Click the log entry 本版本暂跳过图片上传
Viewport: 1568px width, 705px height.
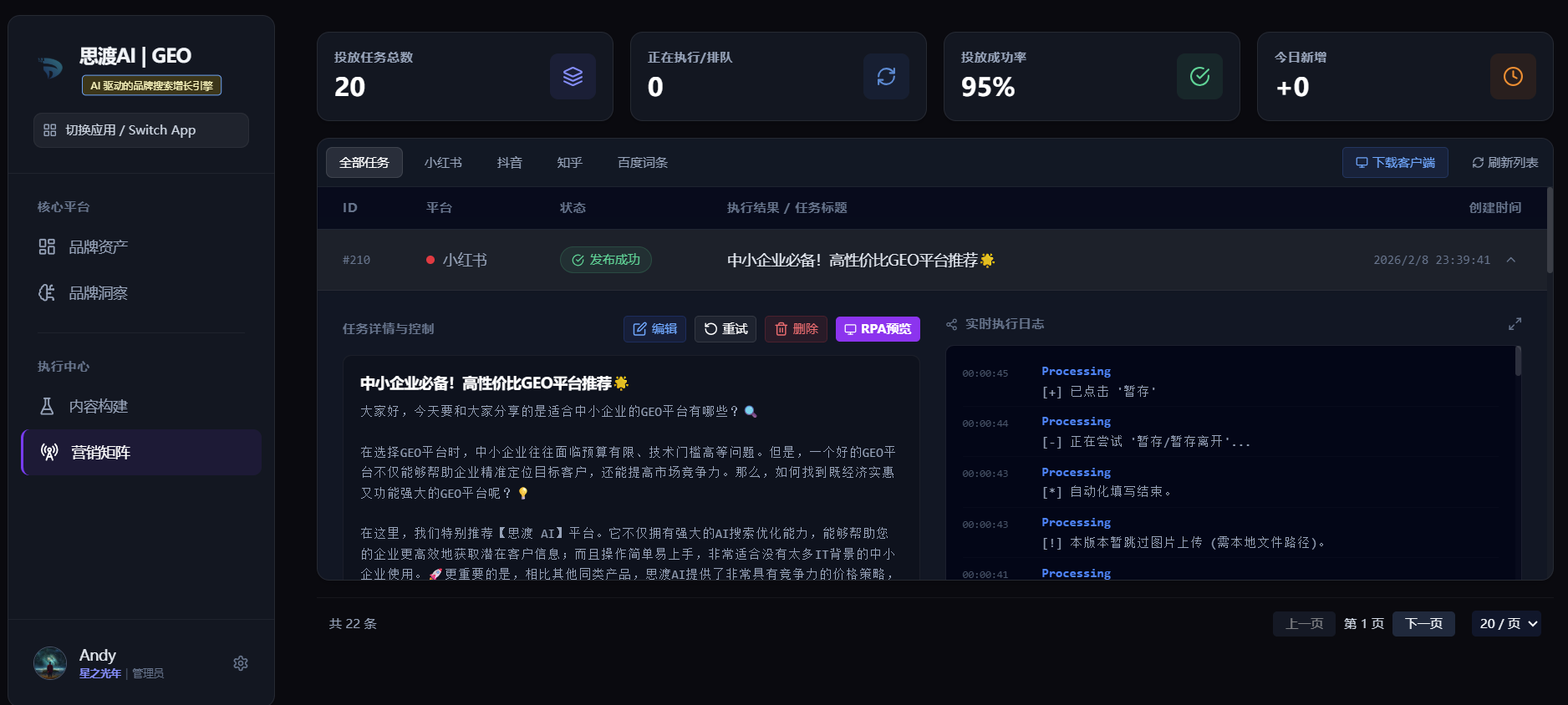tap(1184, 543)
